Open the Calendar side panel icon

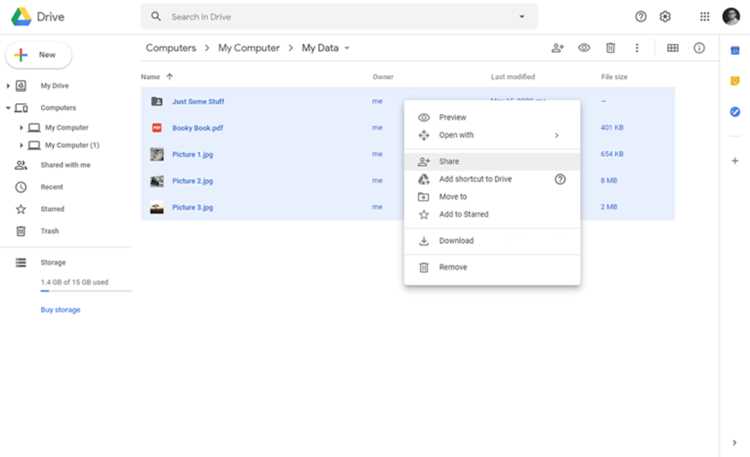pos(735,51)
